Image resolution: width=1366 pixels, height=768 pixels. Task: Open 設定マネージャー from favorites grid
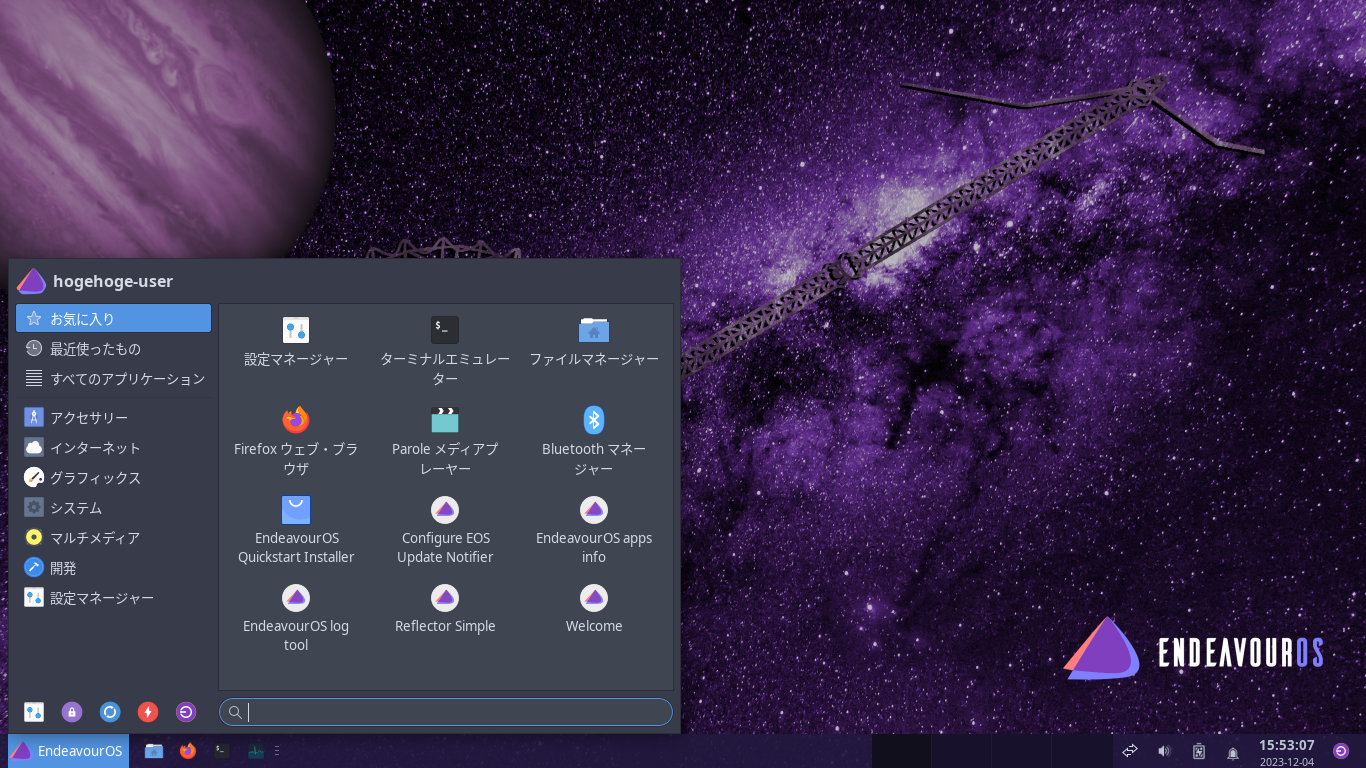pyautogui.click(x=296, y=341)
